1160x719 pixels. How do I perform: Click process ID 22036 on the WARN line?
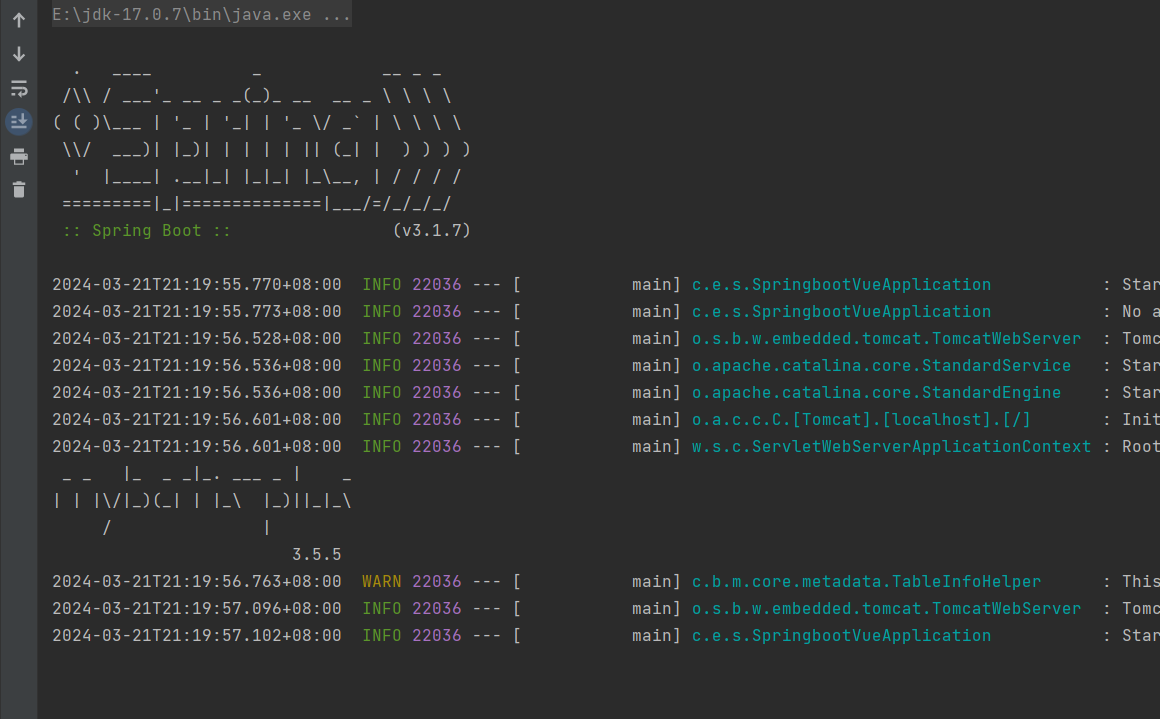point(436,581)
